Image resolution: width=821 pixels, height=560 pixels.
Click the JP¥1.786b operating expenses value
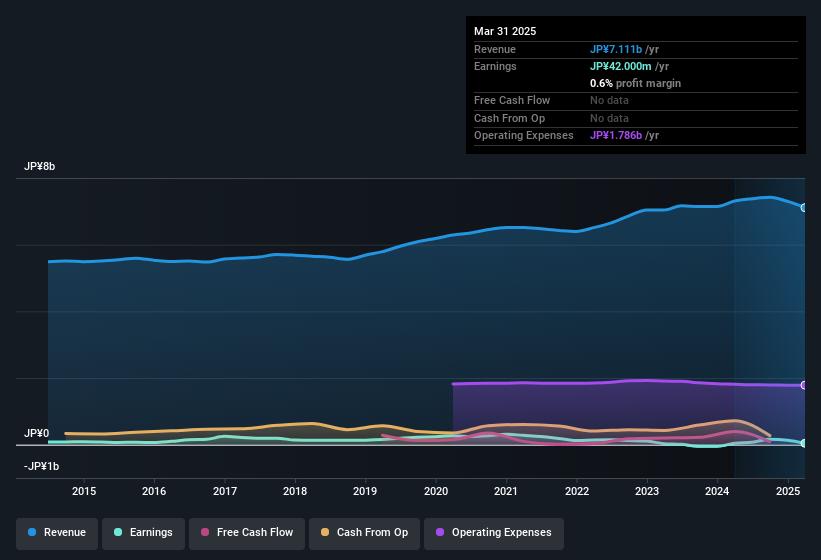616,136
